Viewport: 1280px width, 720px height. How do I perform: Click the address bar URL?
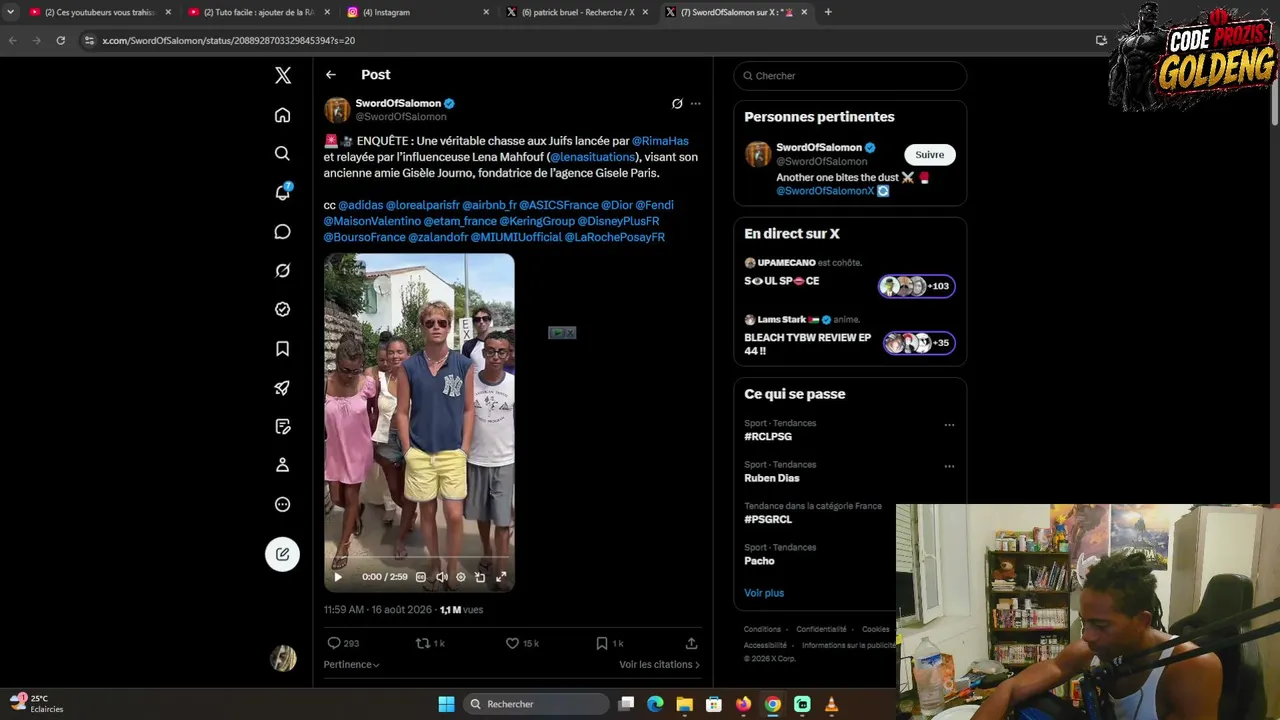coord(228,40)
